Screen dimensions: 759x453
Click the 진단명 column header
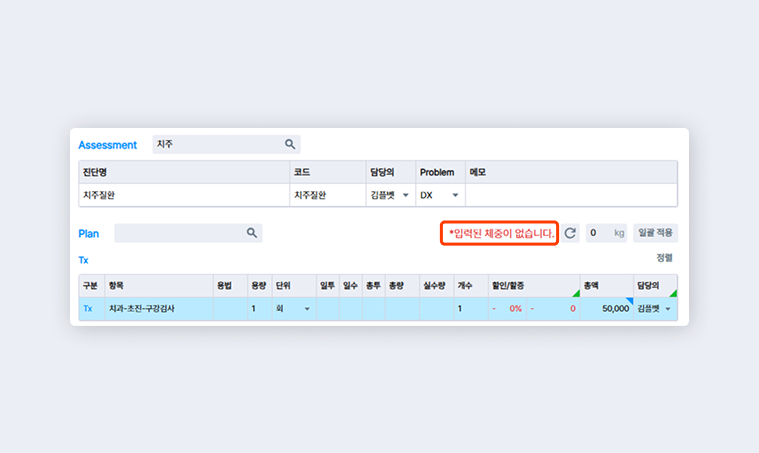[x=184, y=172]
